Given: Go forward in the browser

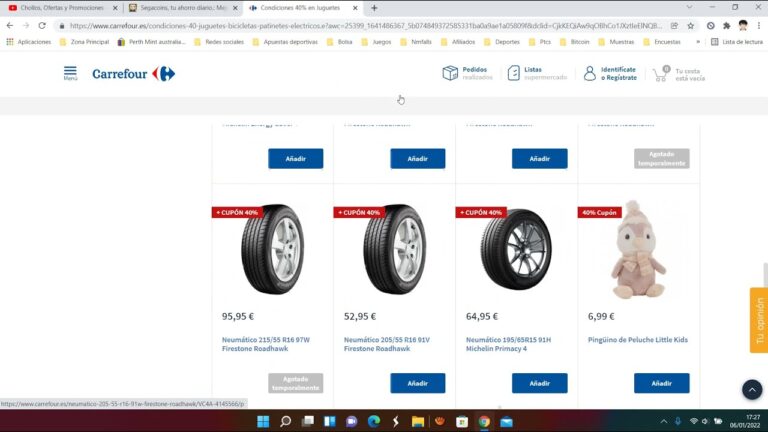Looking at the screenshot, I should 26,25.
